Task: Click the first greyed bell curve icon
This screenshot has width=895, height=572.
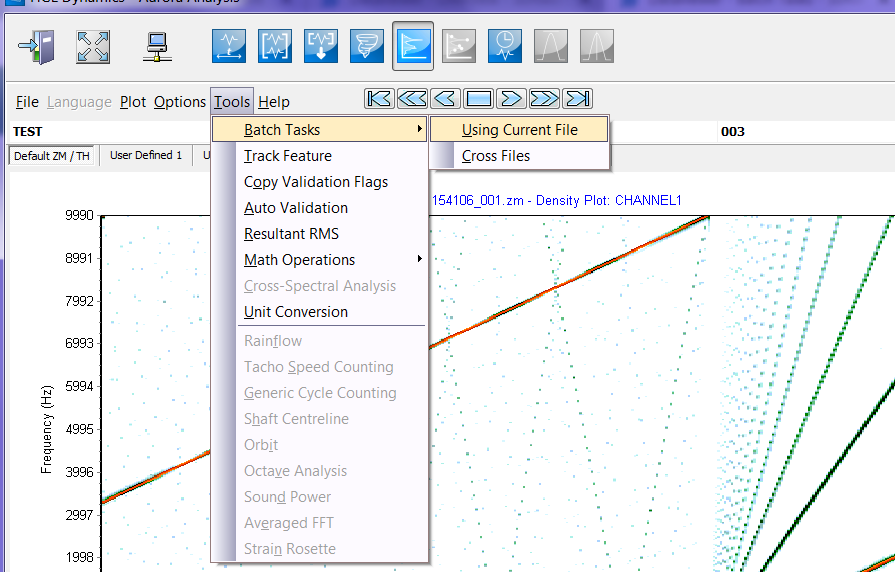Action: (x=551, y=46)
